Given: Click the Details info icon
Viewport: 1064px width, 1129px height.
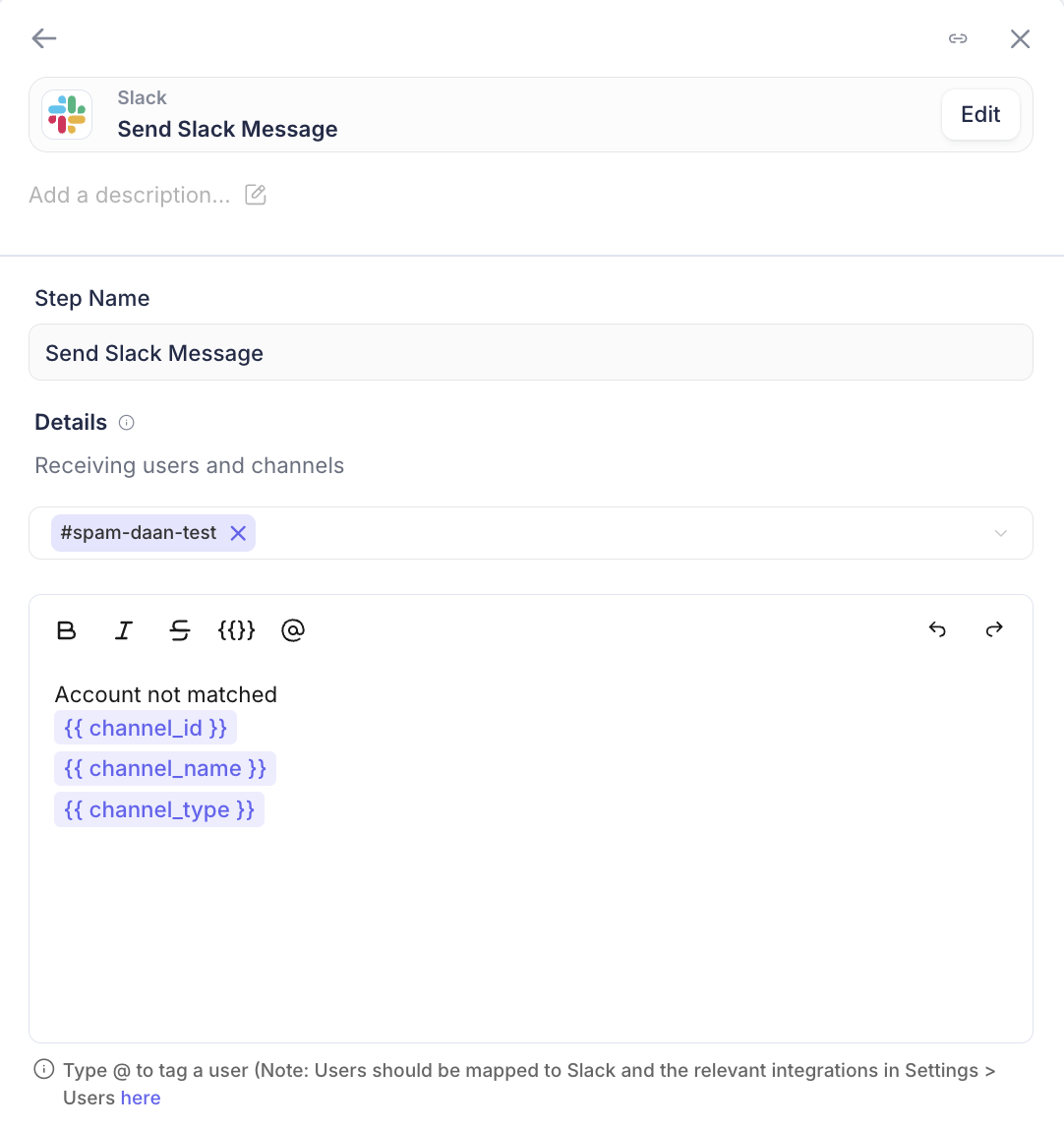Looking at the screenshot, I should coord(126,423).
